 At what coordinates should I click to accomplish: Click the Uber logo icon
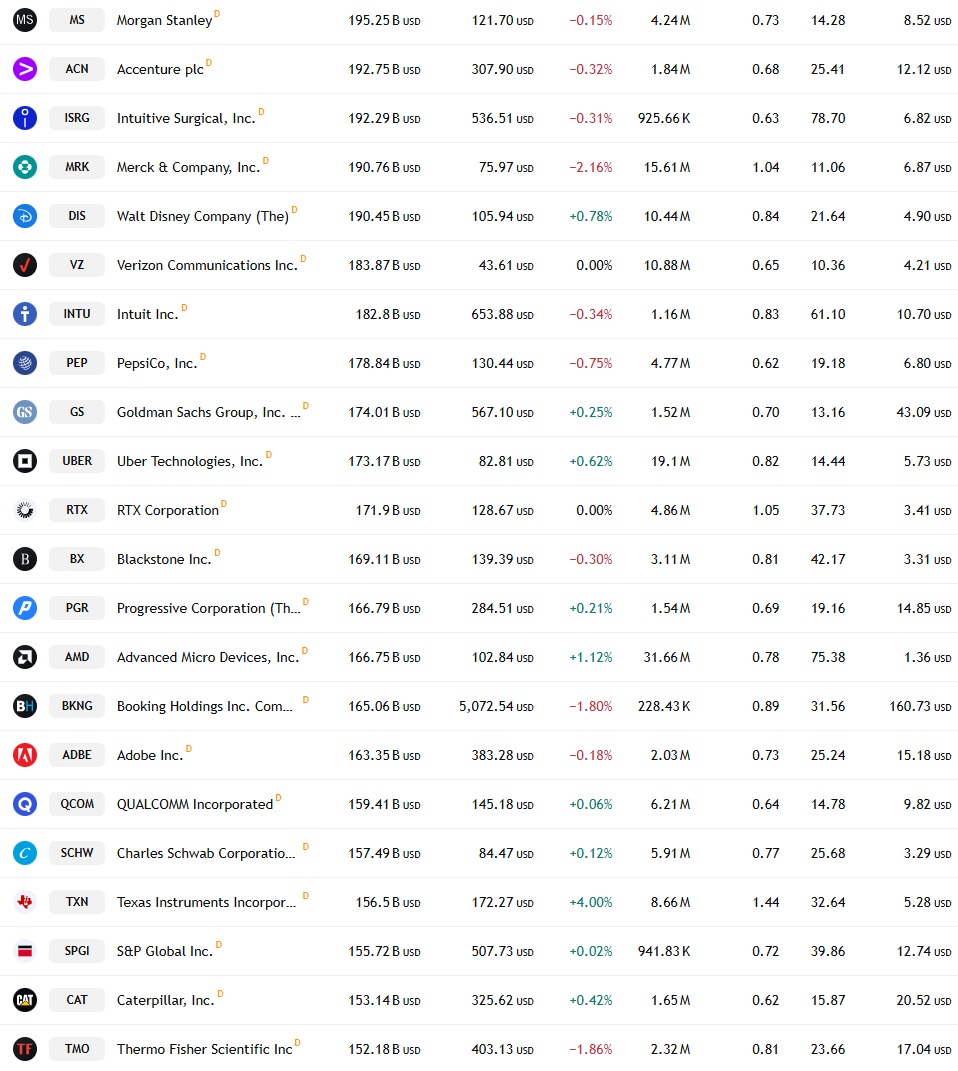tap(25, 461)
